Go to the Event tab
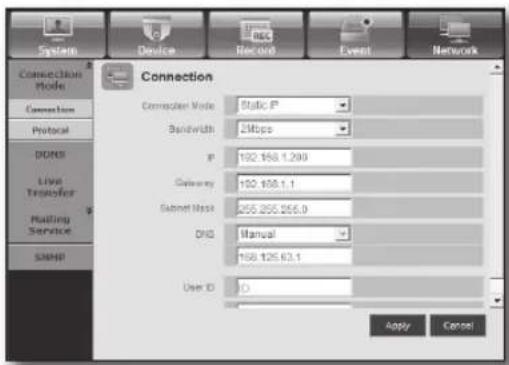Viewport: 509px width, 365px height. pyautogui.click(x=355, y=35)
